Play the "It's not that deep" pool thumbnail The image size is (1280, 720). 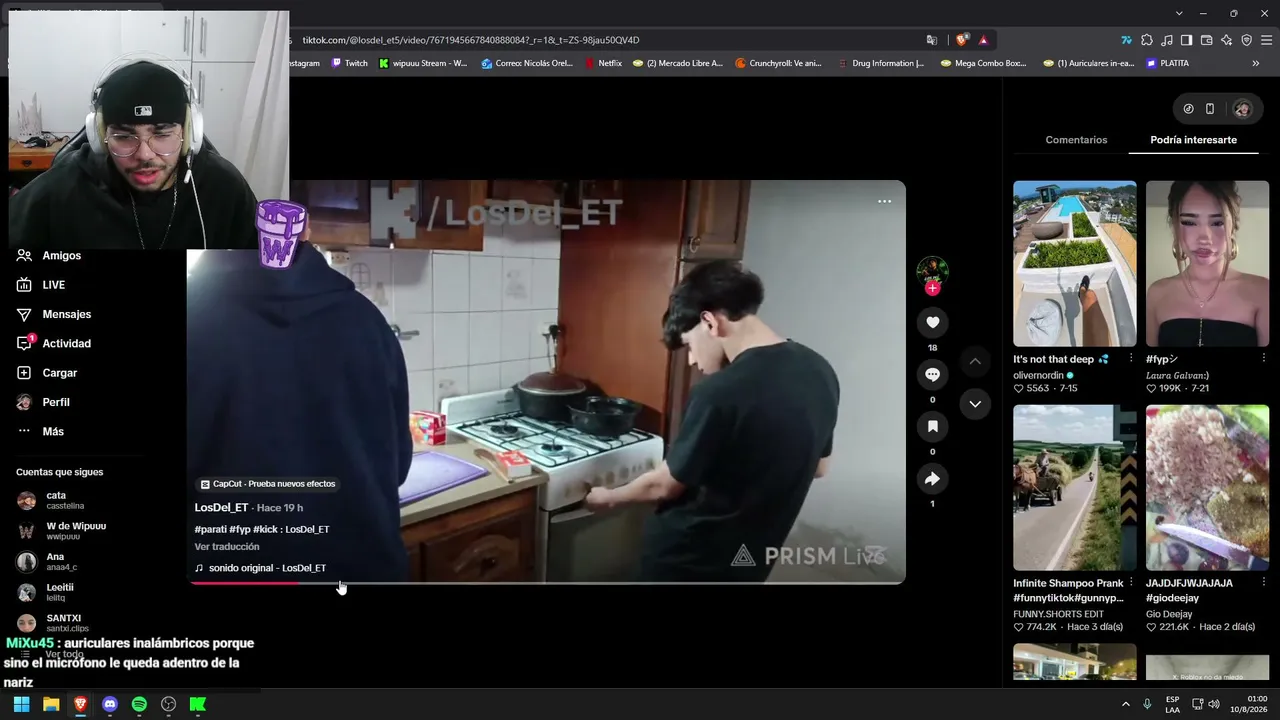(x=1075, y=264)
